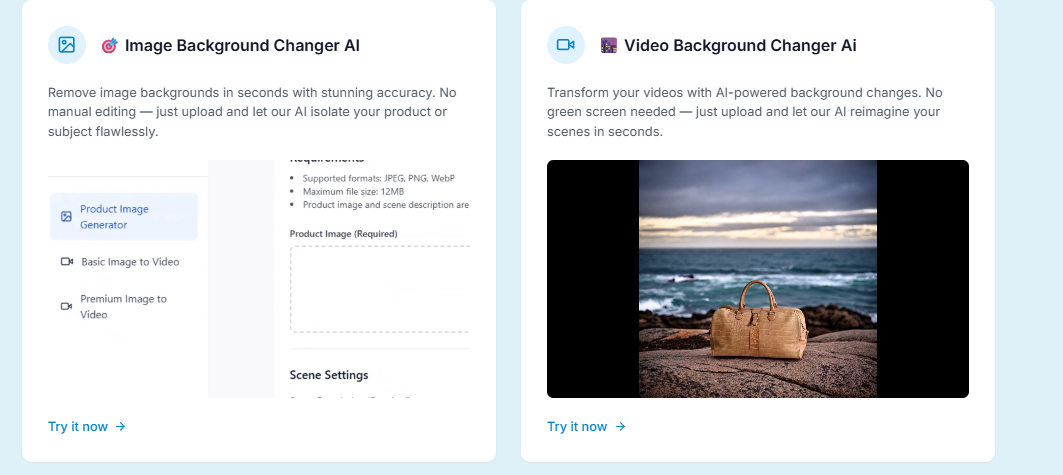Click the Image Background Changer AI heading

click(242, 45)
